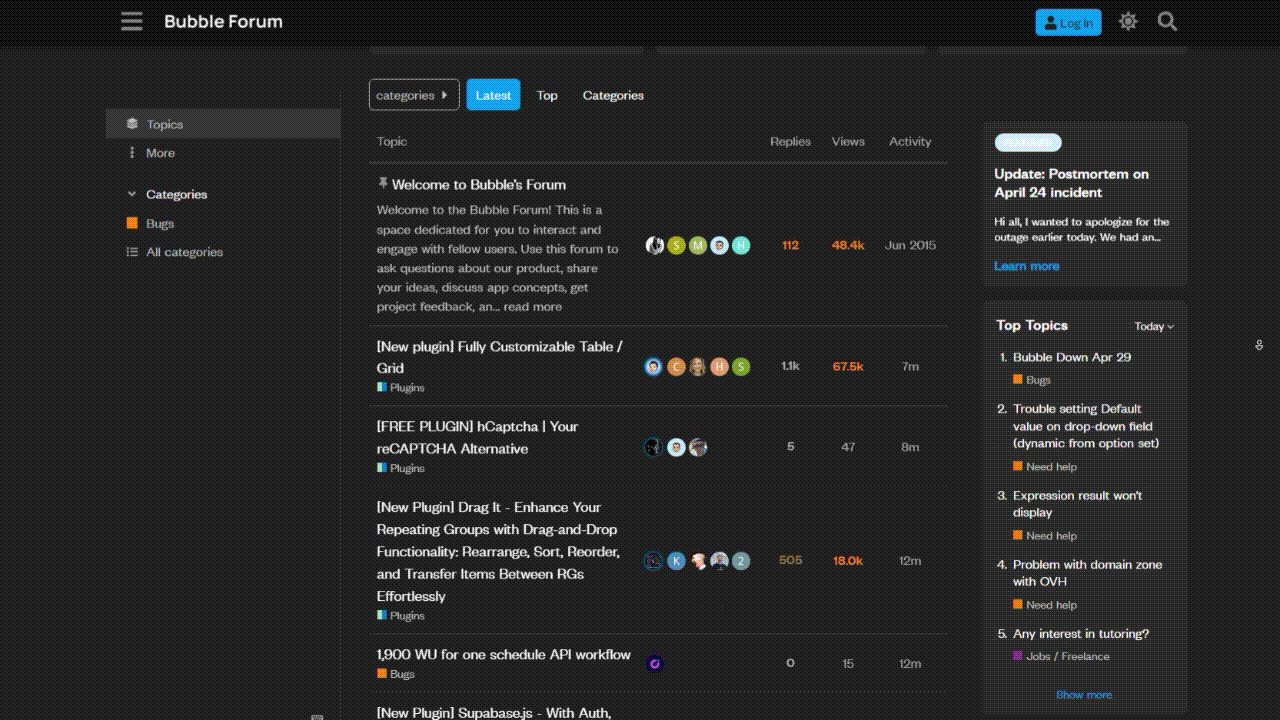Open Trouble setting Default value top topic
The width and height of the screenshot is (1280, 720).
(x=1086, y=426)
